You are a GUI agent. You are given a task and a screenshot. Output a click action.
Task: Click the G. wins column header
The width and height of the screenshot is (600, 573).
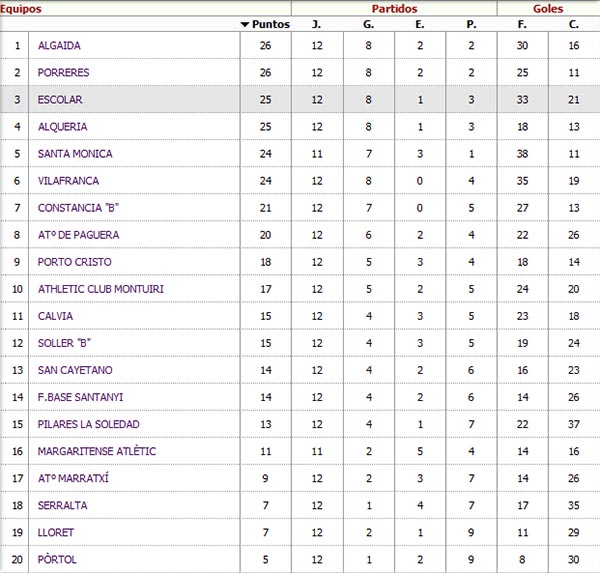click(368, 24)
